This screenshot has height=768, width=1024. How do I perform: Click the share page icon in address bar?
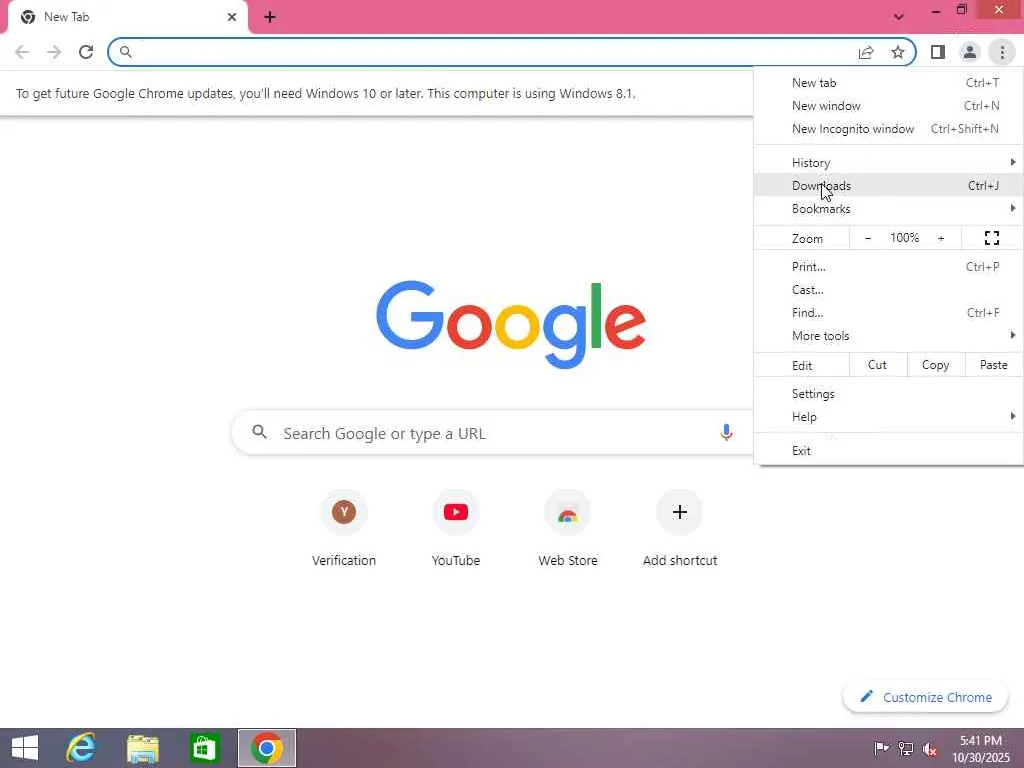click(866, 52)
